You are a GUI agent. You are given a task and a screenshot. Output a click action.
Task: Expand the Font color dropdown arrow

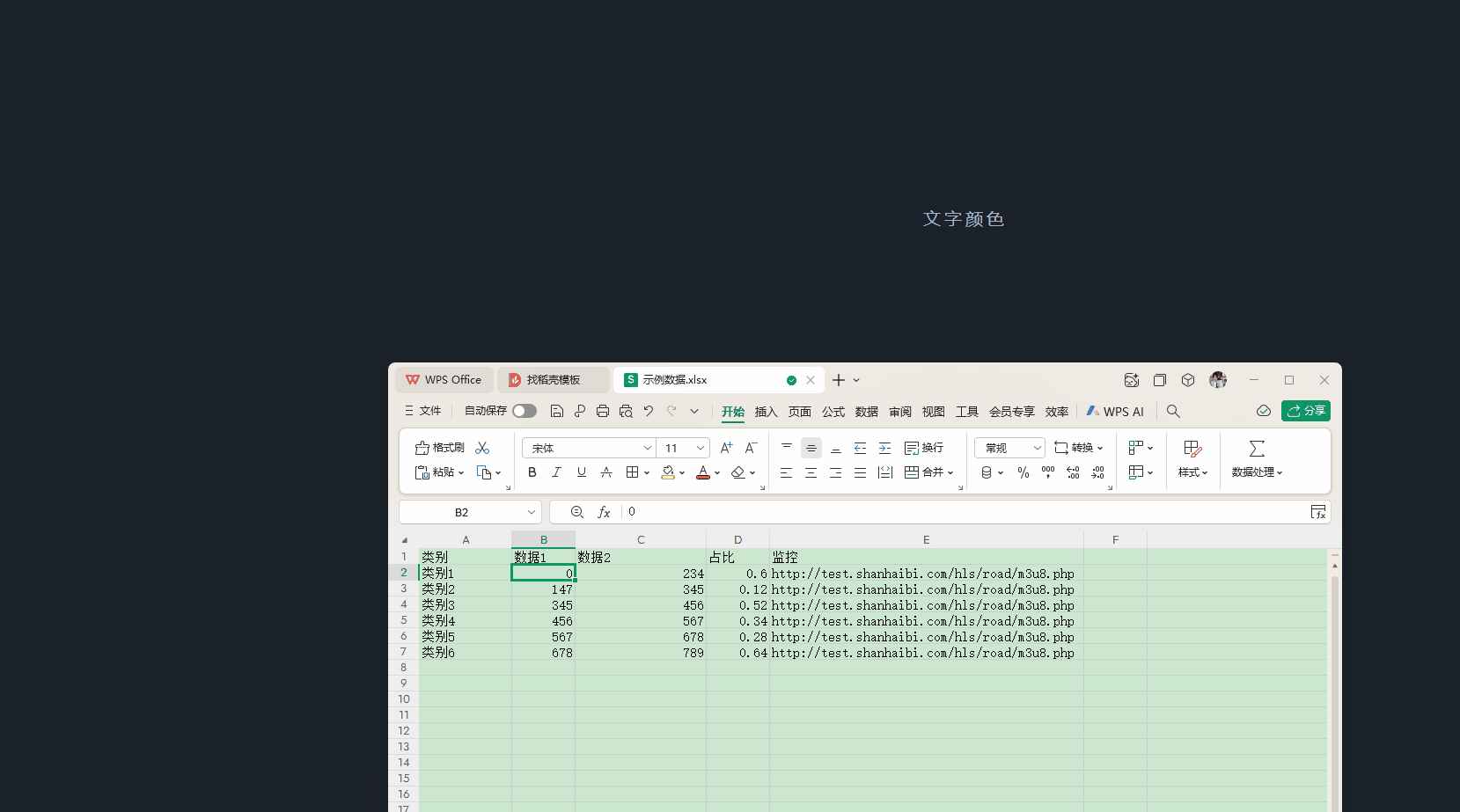tap(717, 473)
